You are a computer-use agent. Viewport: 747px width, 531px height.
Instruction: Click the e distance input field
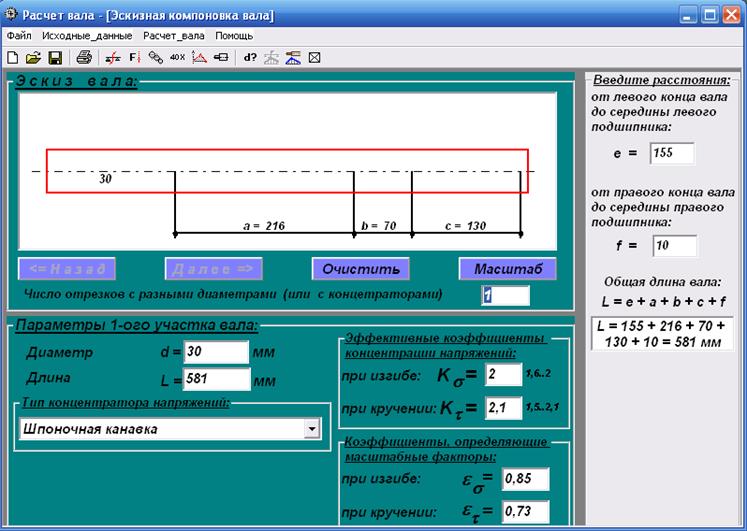pos(672,153)
